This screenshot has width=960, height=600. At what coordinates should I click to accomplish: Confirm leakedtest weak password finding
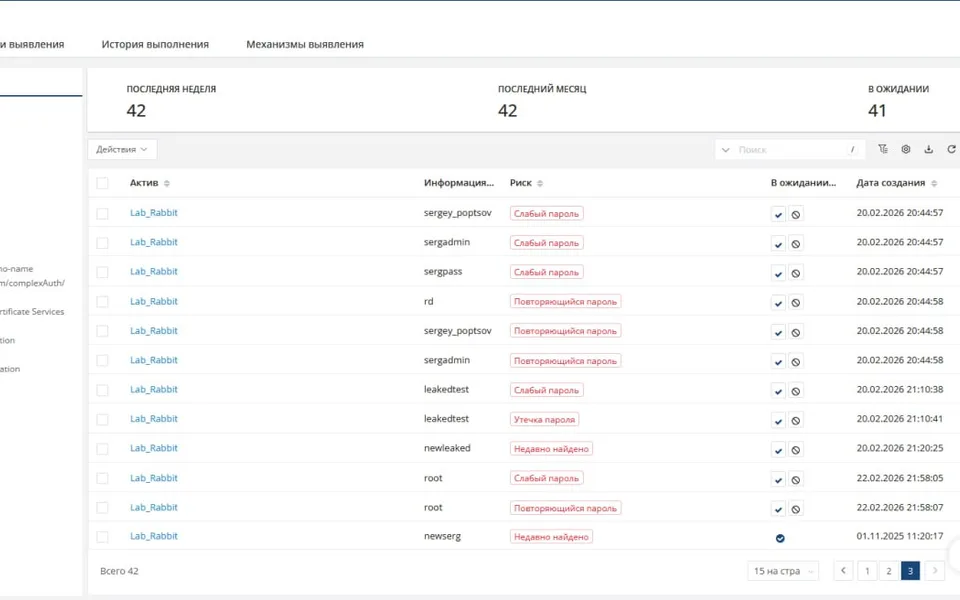point(778,391)
